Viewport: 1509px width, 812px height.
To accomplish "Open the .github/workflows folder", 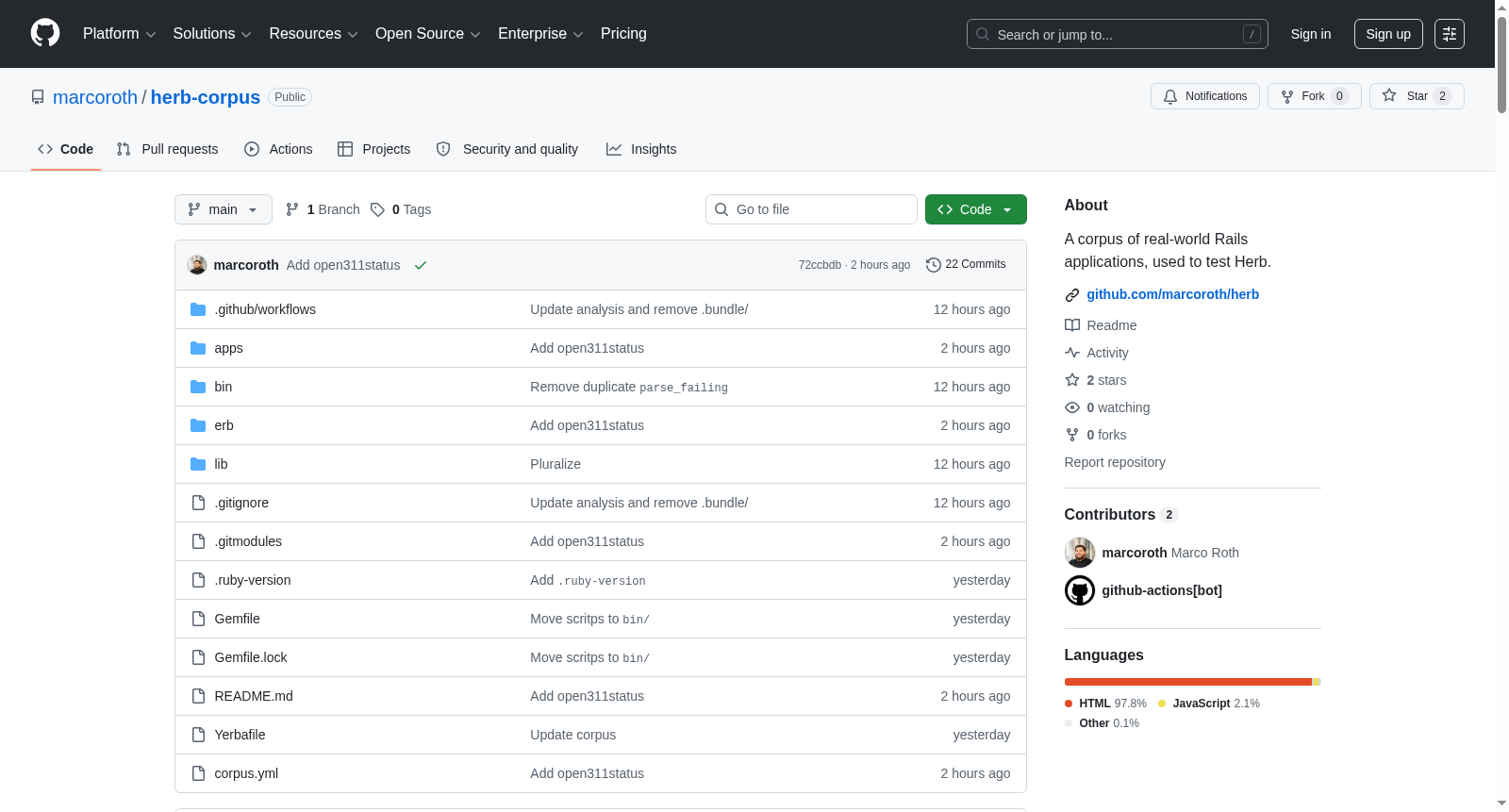I will click(x=265, y=309).
